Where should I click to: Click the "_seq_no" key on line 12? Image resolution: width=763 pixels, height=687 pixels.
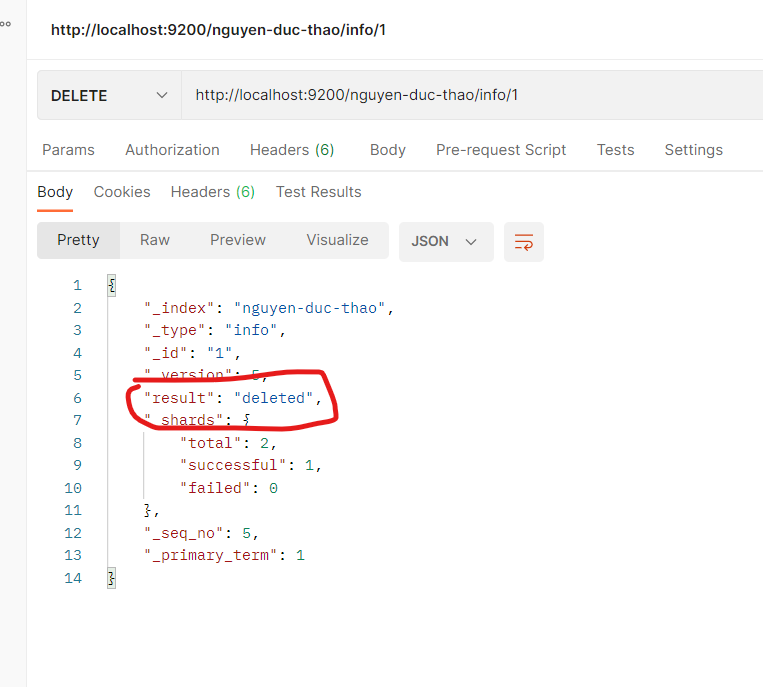[183, 534]
